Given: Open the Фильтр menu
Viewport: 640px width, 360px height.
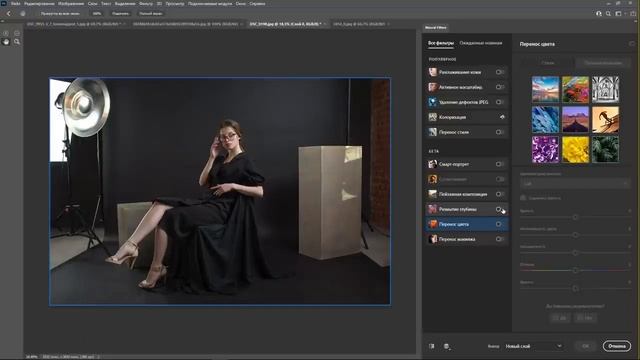Looking at the screenshot, I should click(x=146, y=3).
